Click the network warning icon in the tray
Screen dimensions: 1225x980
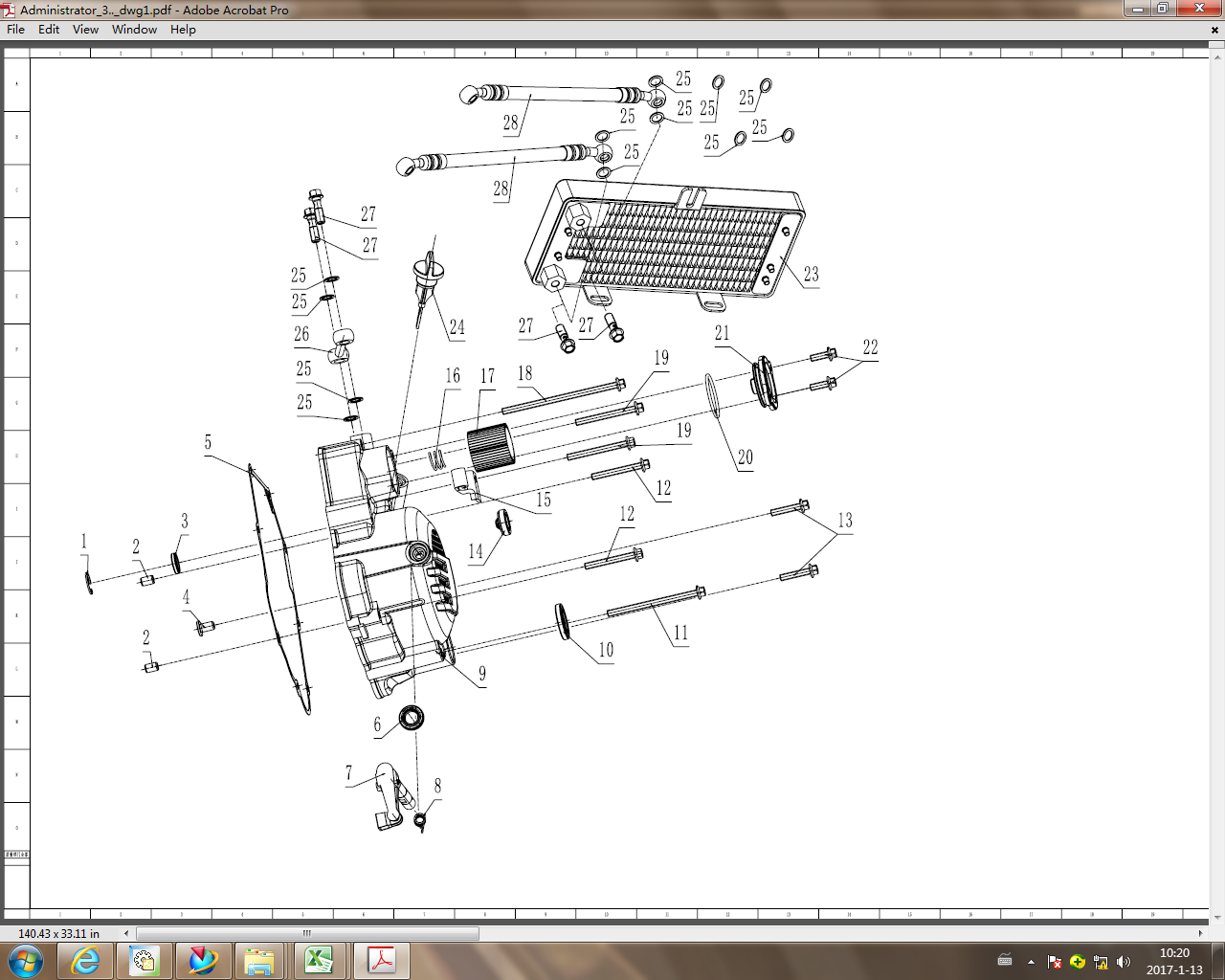1101,962
